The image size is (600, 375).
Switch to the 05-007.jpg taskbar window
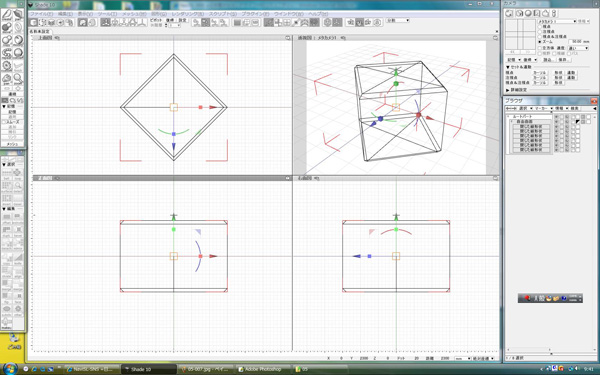point(205,369)
